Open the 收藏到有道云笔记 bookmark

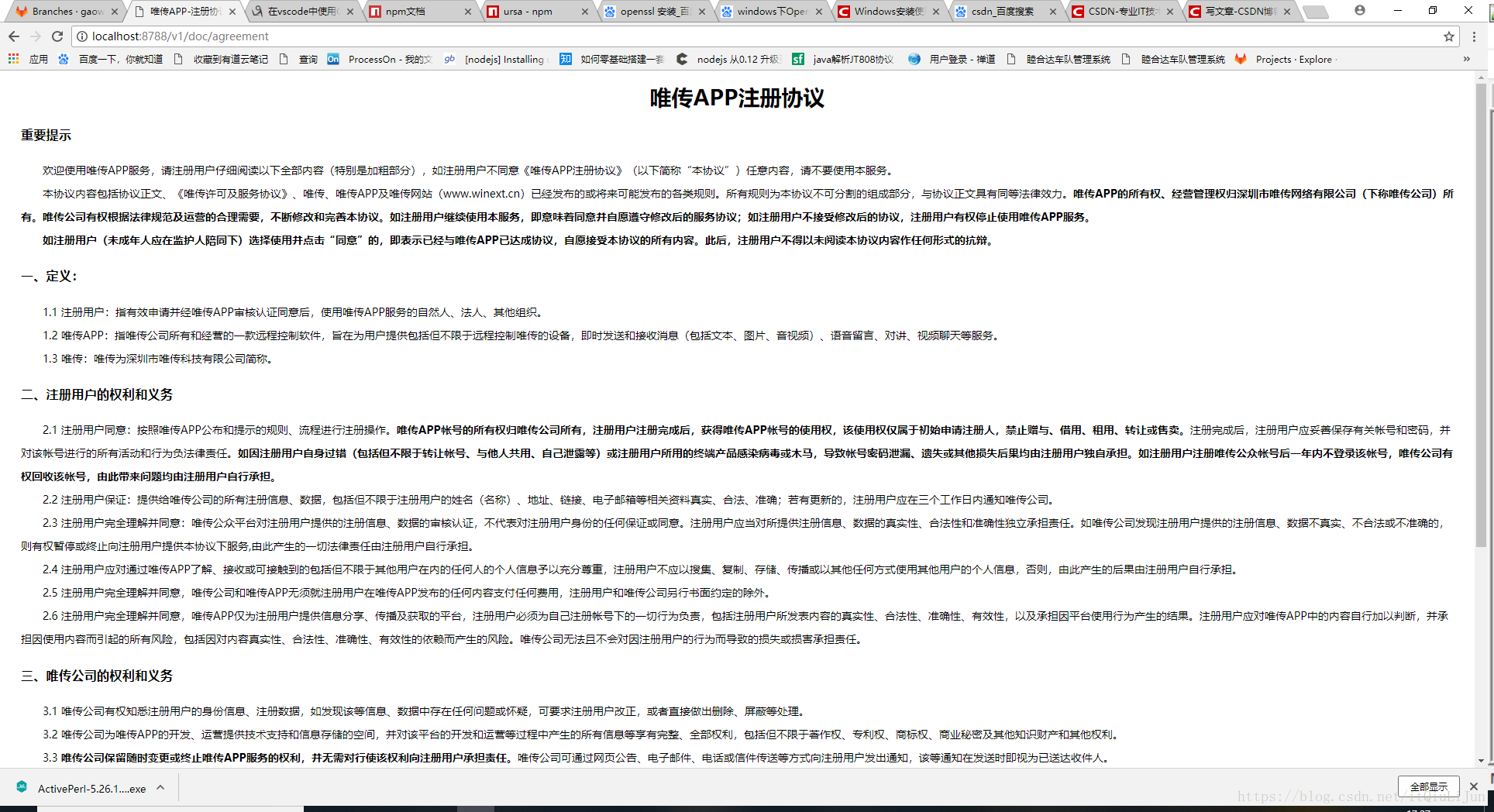(x=220, y=59)
